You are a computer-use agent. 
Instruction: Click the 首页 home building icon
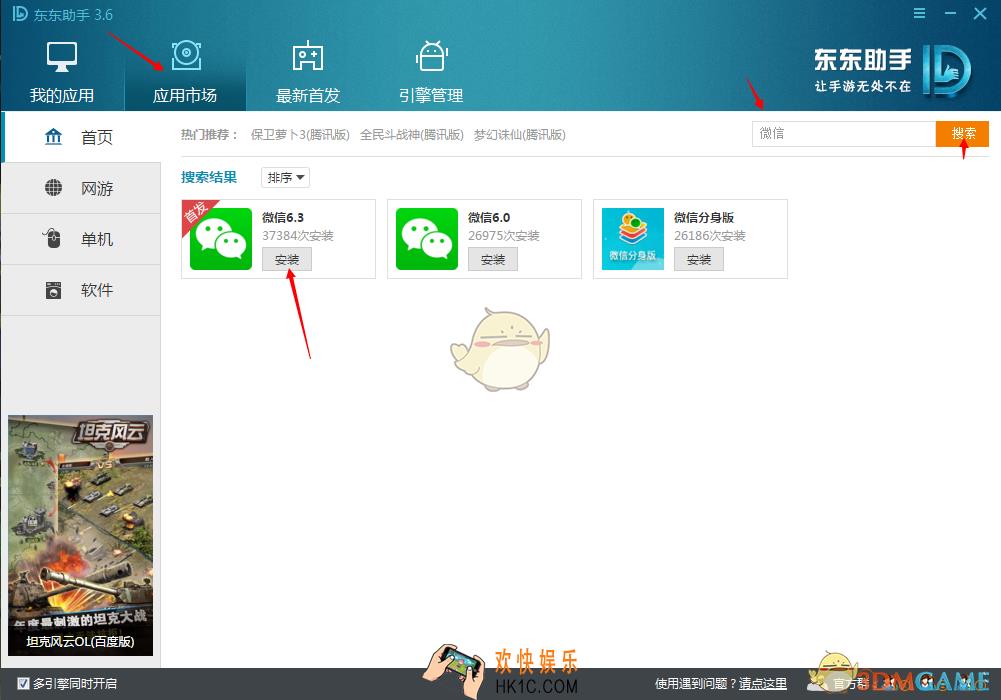coord(54,137)
